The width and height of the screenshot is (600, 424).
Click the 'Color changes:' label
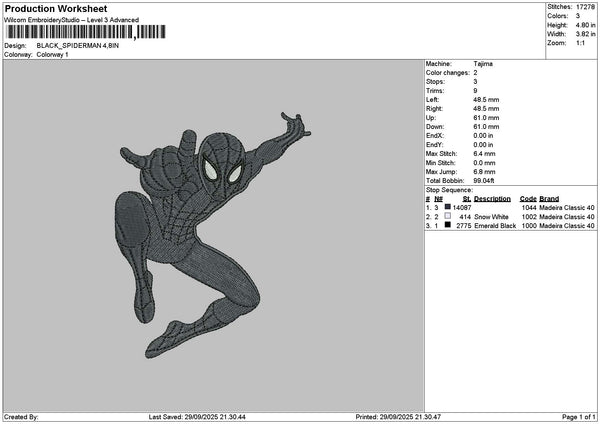448,73
